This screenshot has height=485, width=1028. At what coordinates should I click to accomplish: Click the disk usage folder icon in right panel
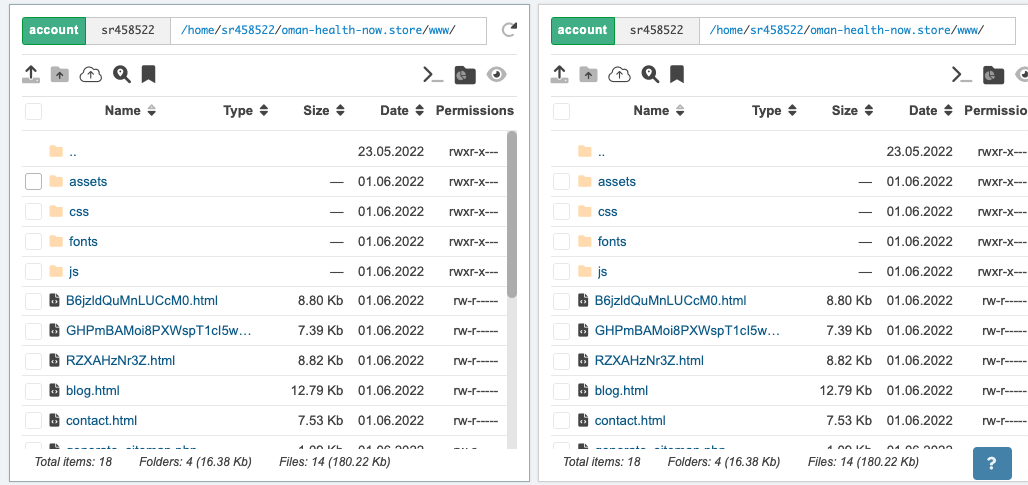tap(993, 74)
